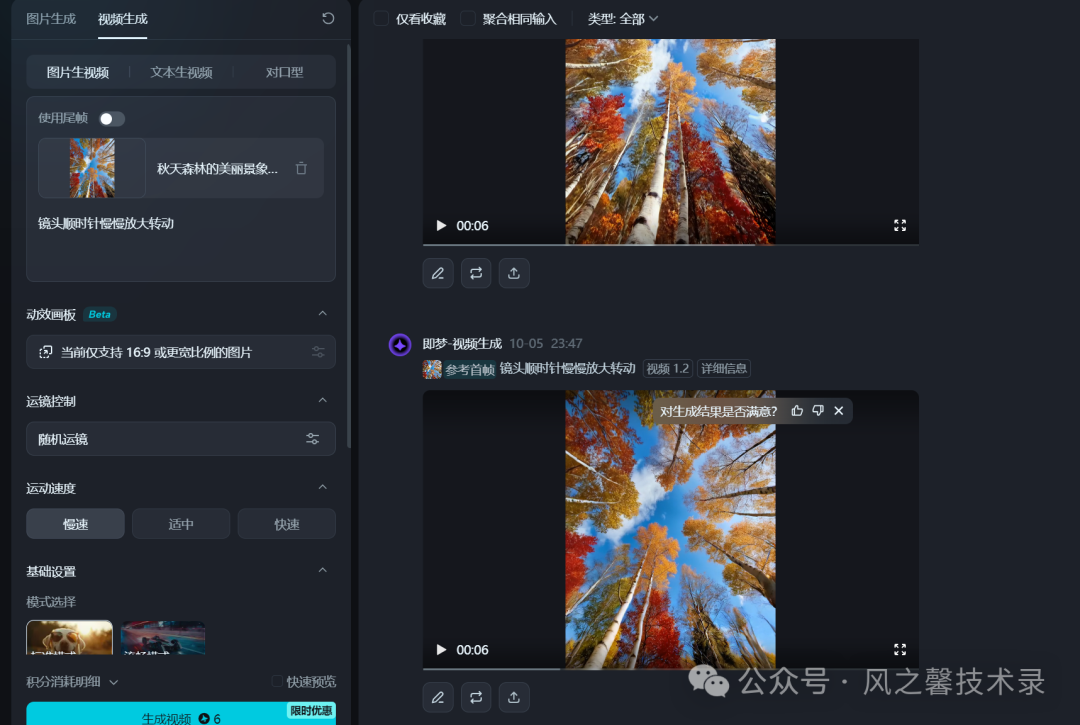Dismiss the 对生成结果是否满意 prompt
This screenshot has height=725, width=1080.
[x=839, y=411]
